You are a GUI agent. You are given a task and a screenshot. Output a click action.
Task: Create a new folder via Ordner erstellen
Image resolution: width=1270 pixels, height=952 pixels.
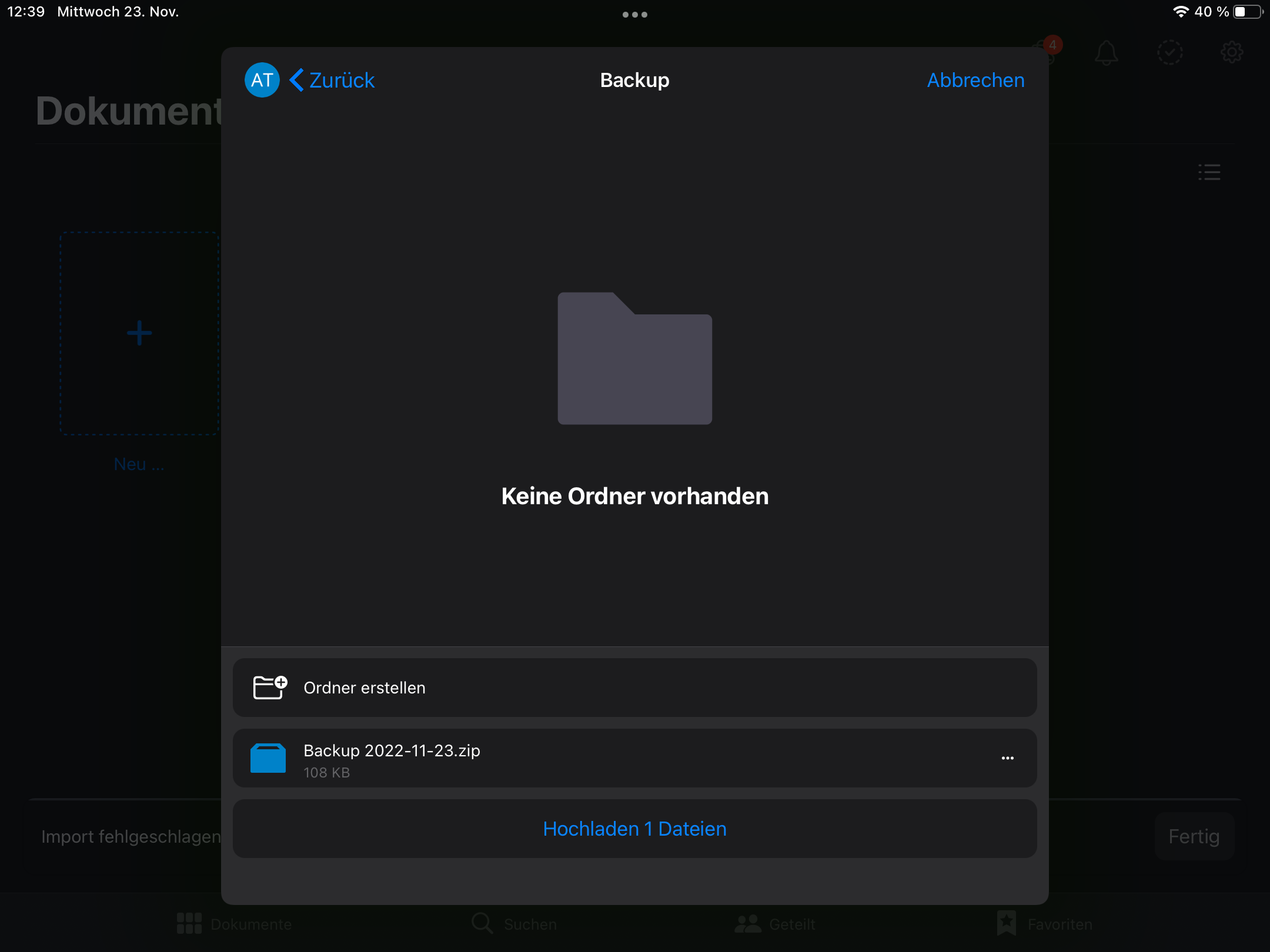point(634,688)
